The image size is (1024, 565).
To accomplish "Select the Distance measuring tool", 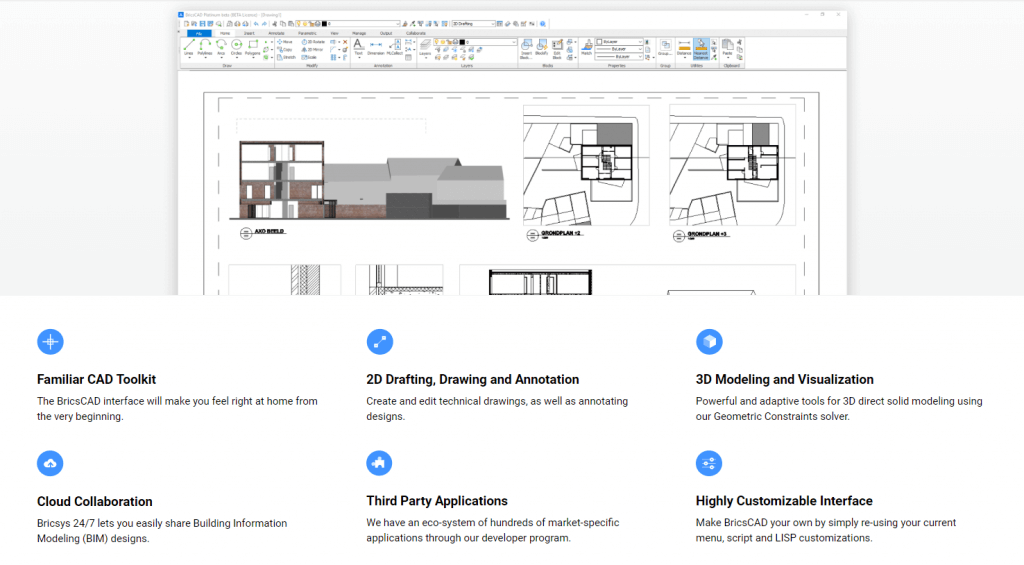I will 684,48.
